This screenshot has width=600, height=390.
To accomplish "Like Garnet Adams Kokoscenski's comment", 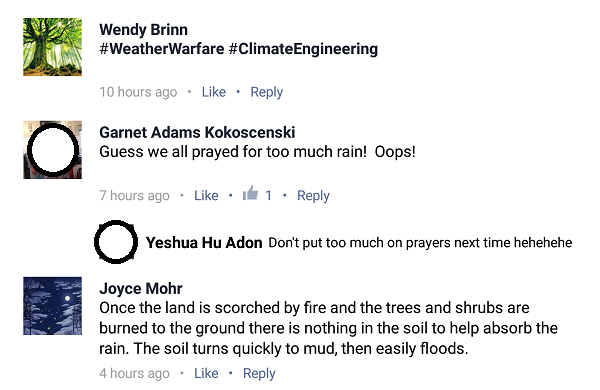I will (x=206, y=195).
